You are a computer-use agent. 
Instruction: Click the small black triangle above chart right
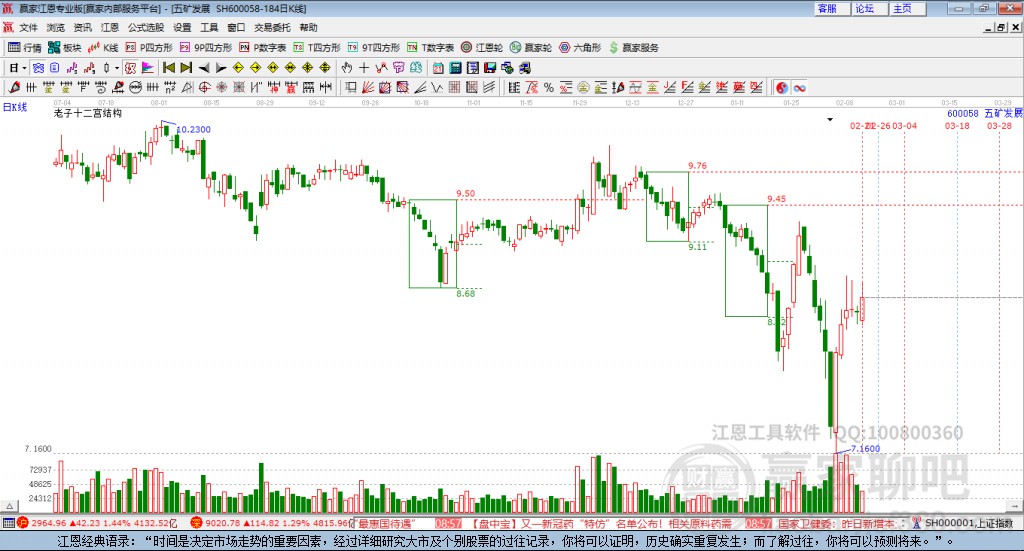pyautogui.click(x=830, y=119)
